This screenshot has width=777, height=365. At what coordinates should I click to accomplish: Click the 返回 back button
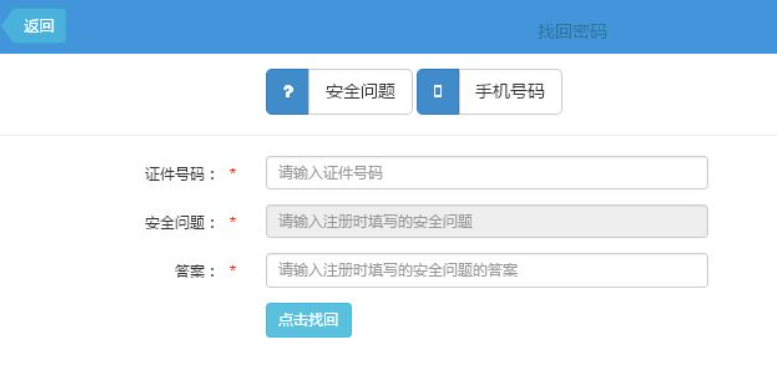pos(34,26)
